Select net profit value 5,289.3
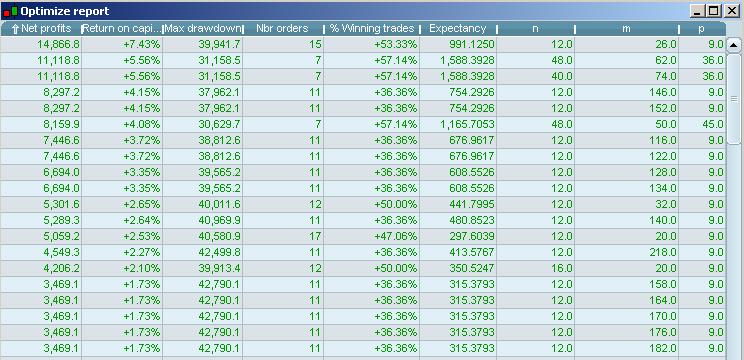 [61, 221]
